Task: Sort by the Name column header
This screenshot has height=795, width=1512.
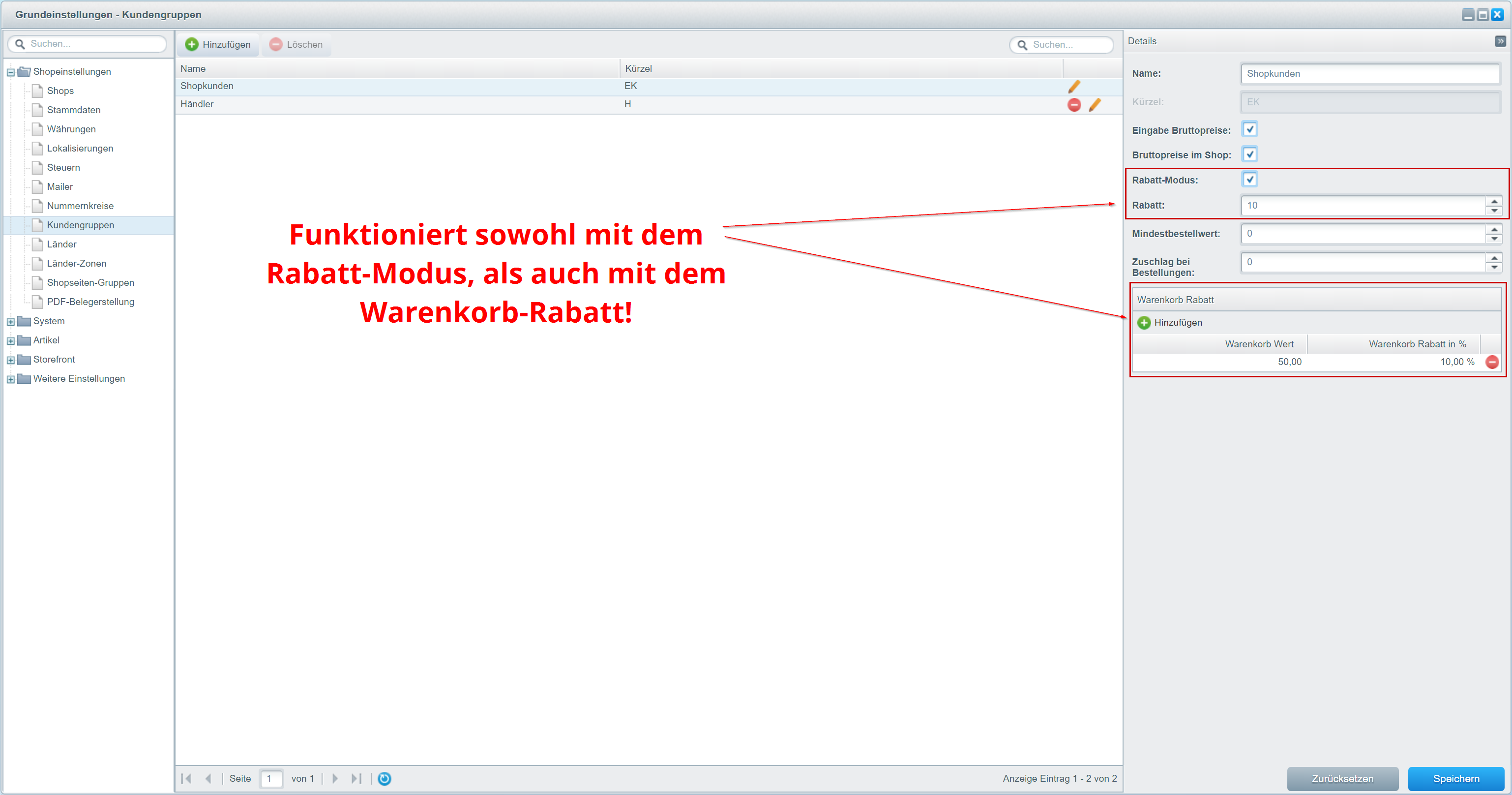Action: (398, 69)
